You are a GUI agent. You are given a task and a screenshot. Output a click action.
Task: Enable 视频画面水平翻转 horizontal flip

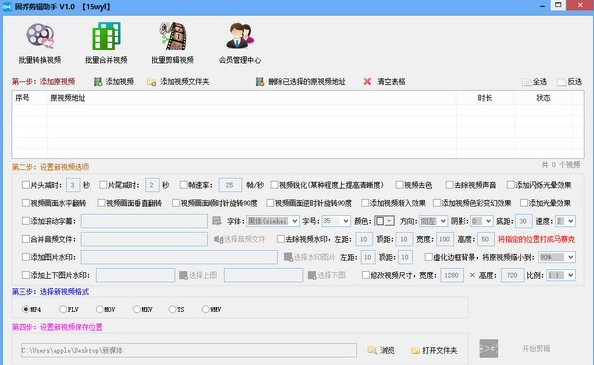point(26,203)
